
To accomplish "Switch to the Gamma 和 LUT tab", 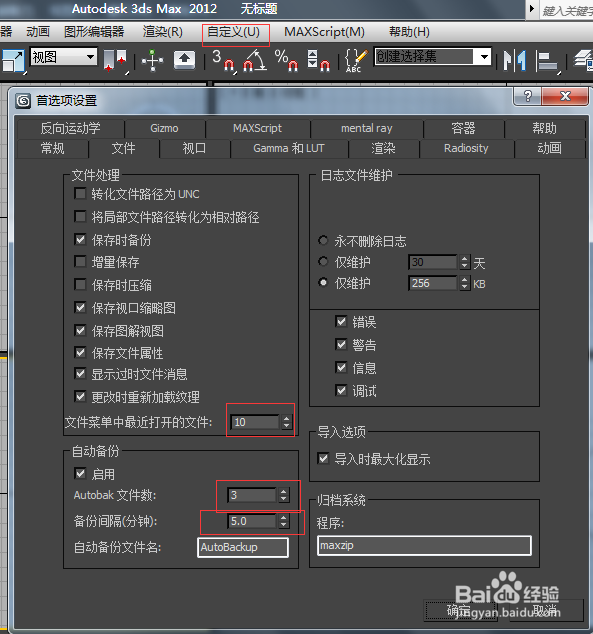I will pos(289,148).
